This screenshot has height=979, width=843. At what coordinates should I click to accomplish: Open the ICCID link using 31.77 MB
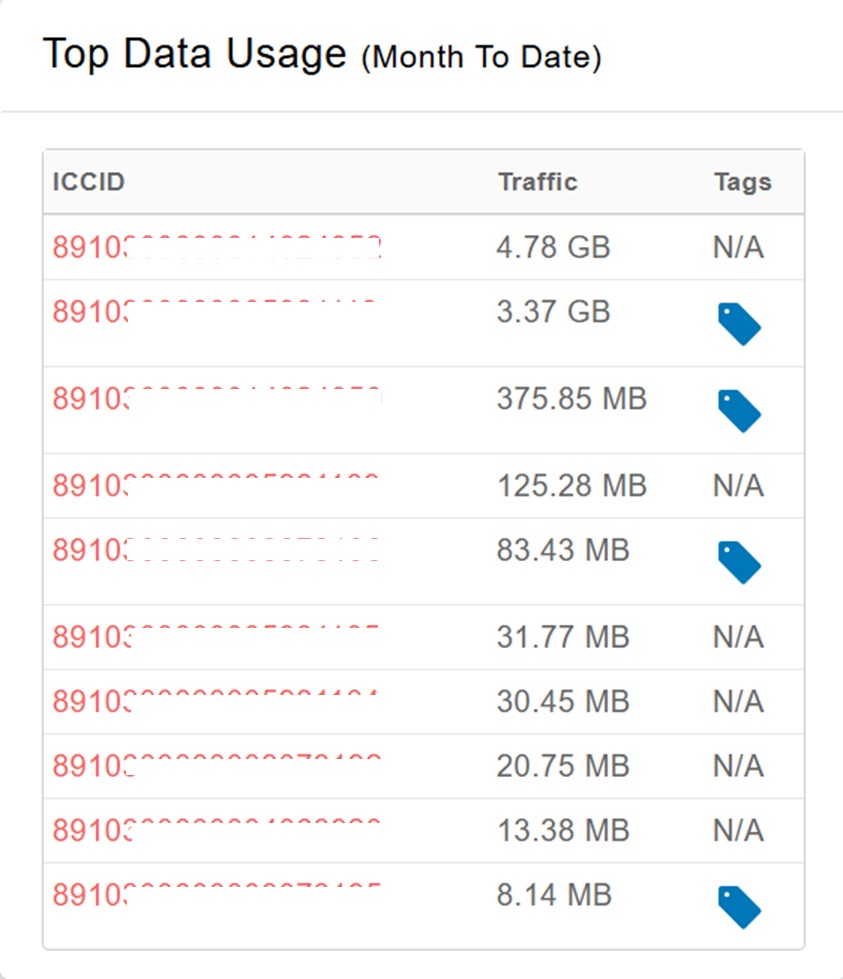[x=216, y=637]
